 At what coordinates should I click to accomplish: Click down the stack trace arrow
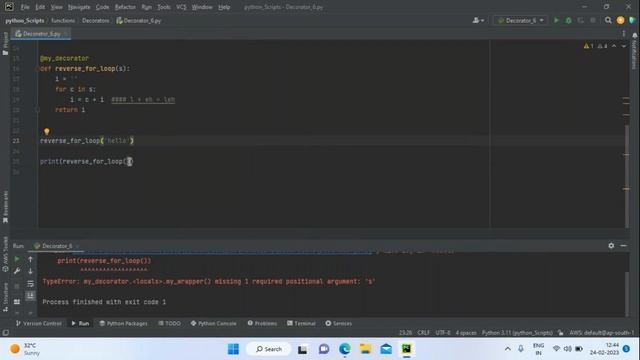coord(30,271)
